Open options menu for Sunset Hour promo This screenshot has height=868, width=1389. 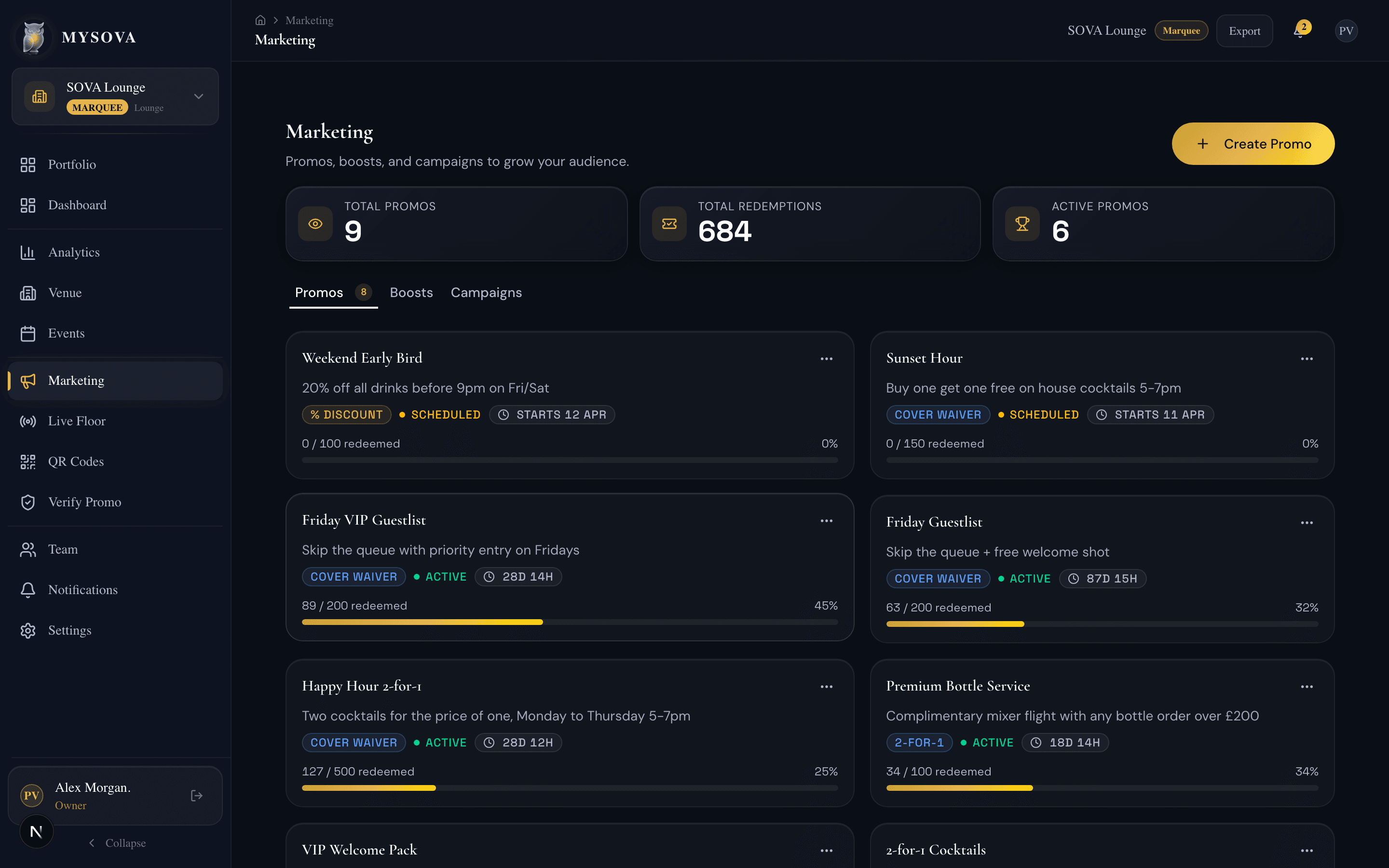[1307, 359]
